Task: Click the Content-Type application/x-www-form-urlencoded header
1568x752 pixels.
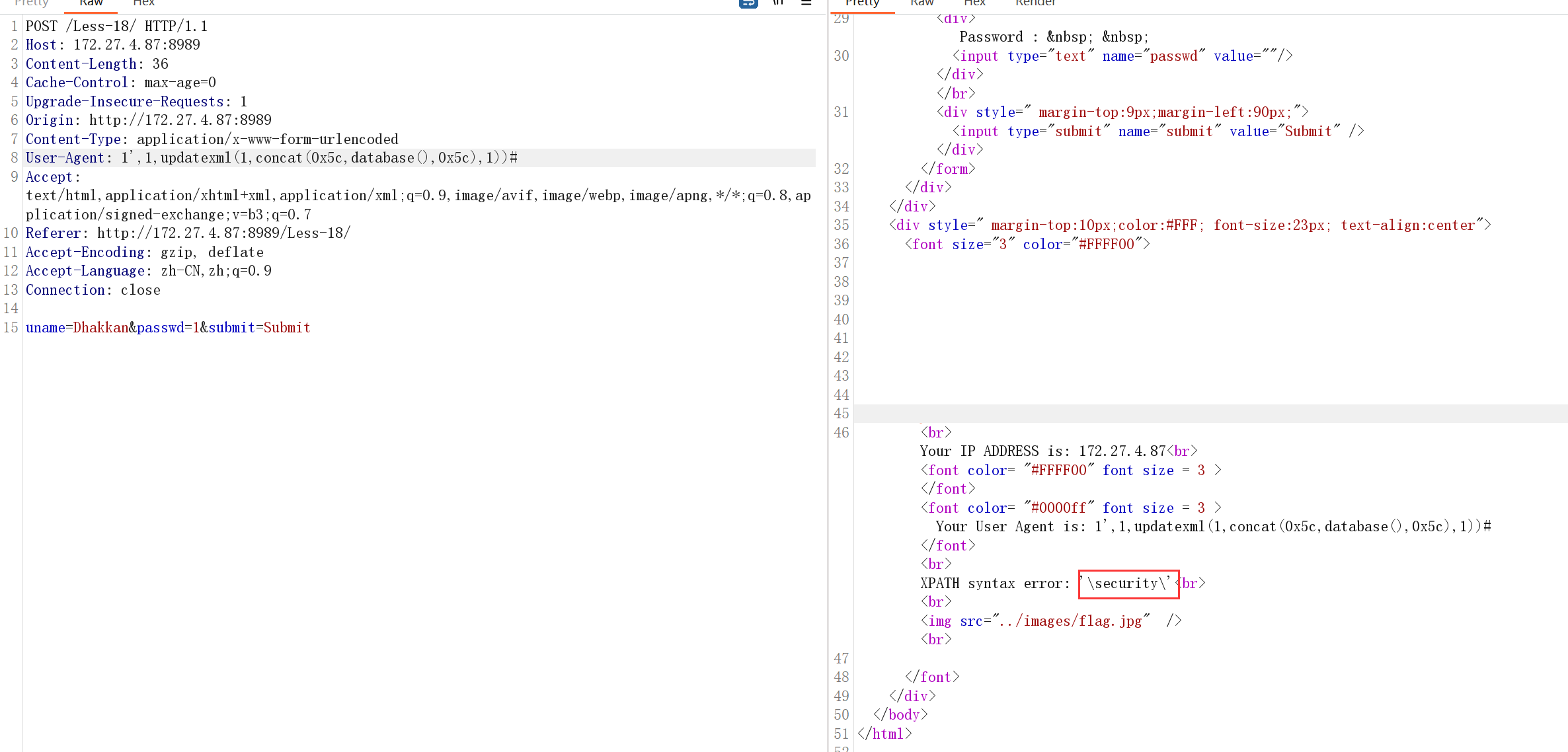Action: [212, 139]
